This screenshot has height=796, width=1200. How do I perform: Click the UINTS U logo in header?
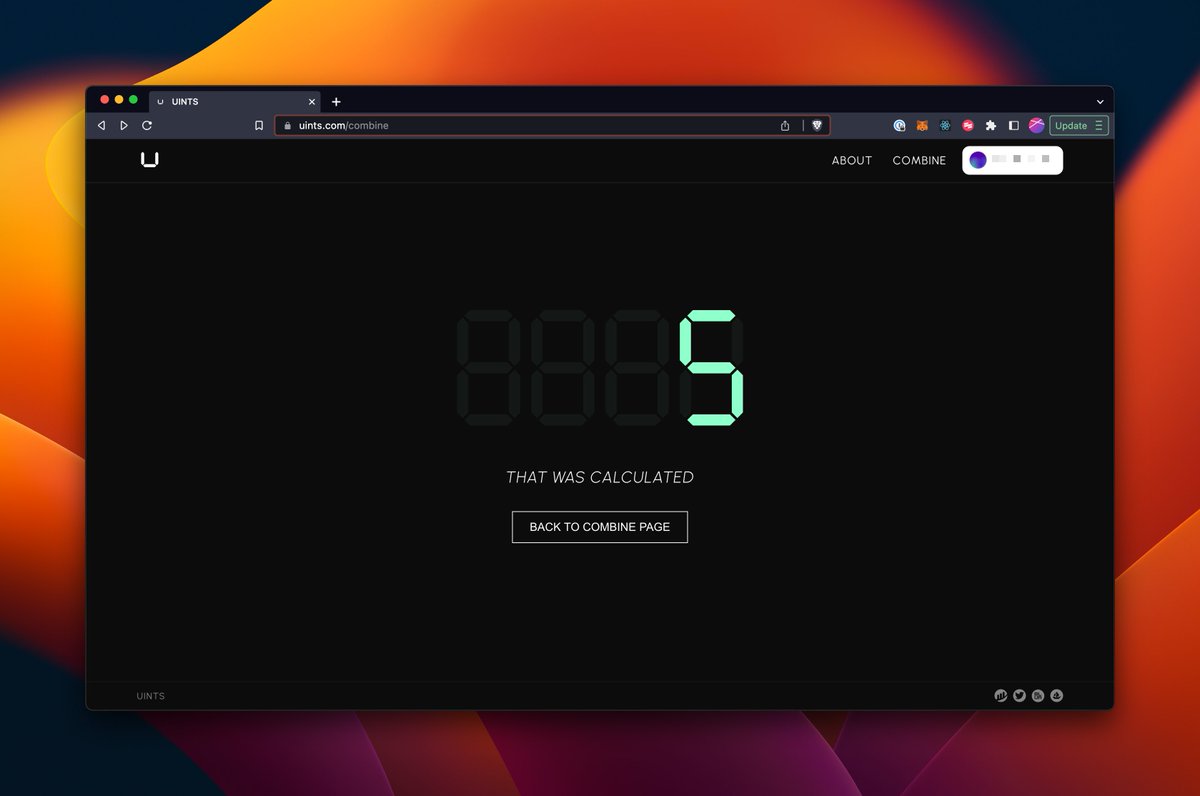pyautogui.click(x=149, y=159)
